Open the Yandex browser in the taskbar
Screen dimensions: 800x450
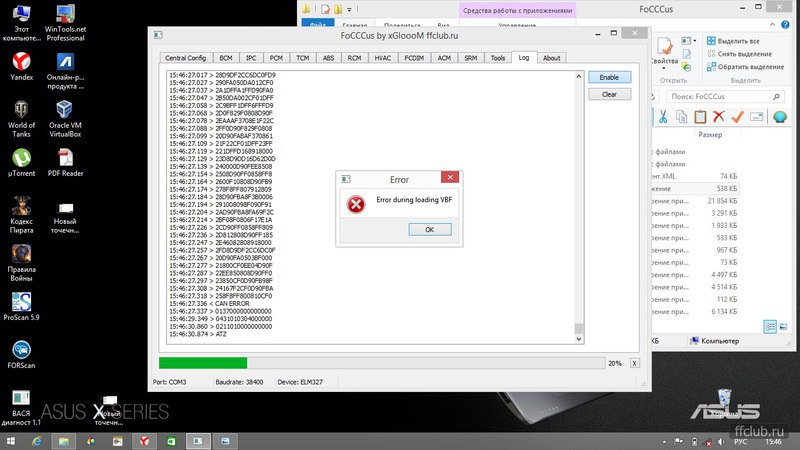pos(144,441)
